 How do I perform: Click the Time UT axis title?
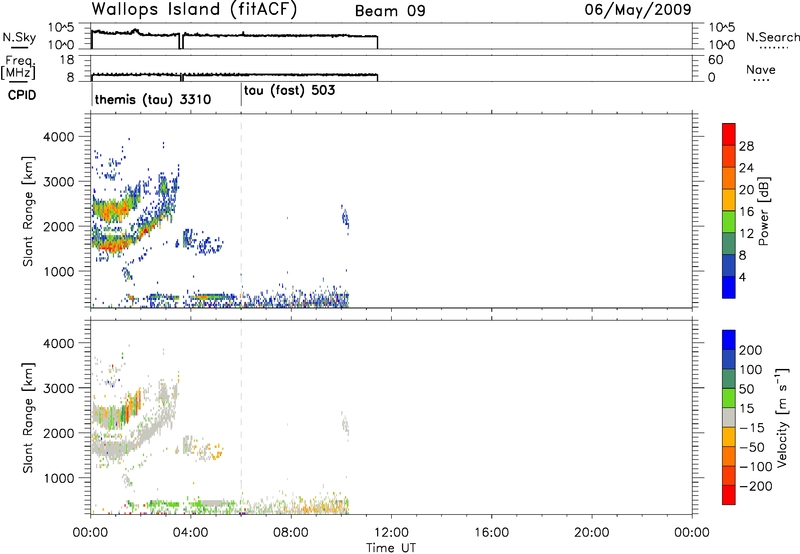pos(391,548)
